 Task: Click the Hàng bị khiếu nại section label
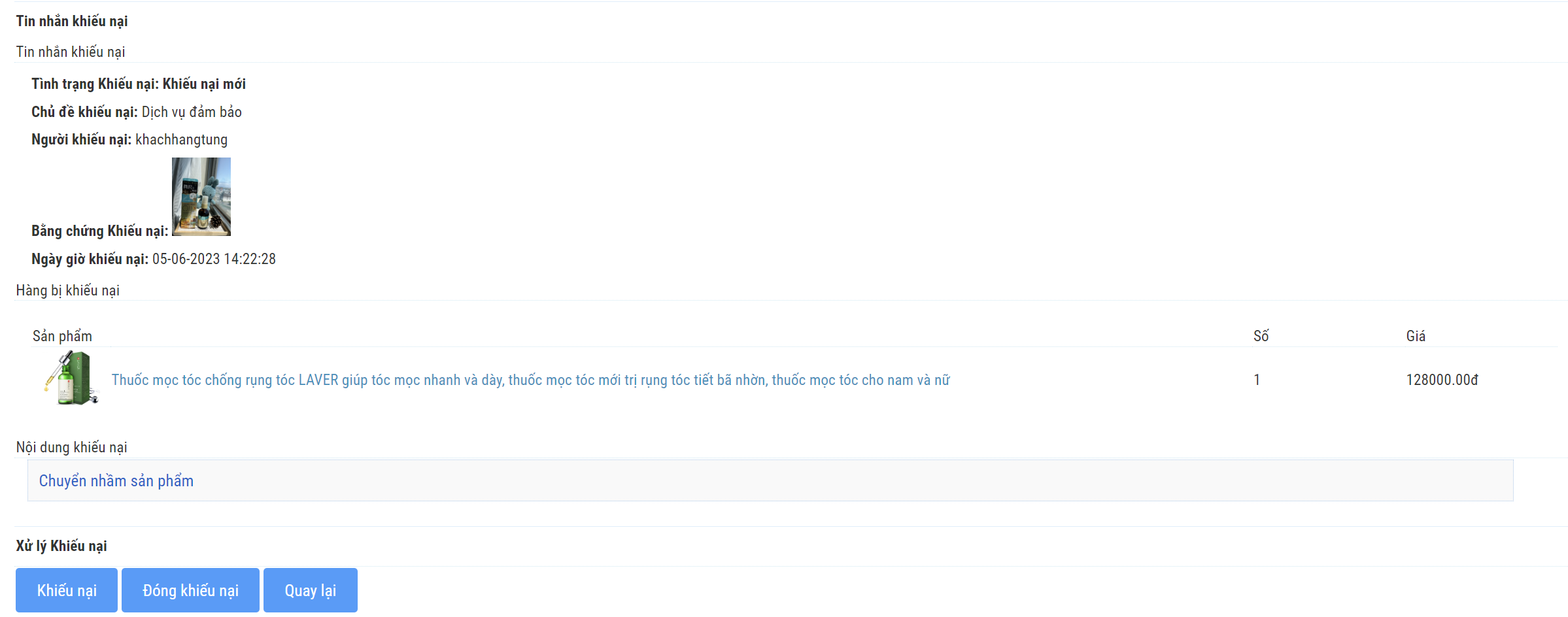68,290
